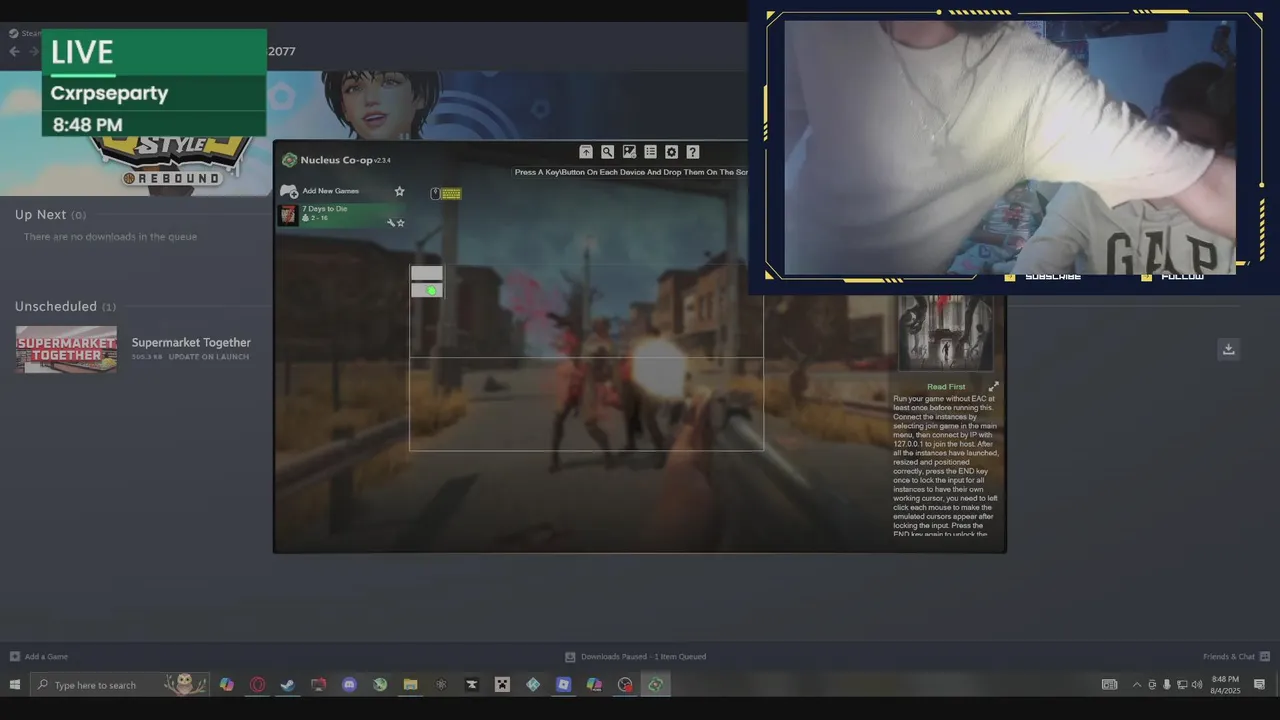Open the network icon in system tray
The image size is (1280, 720).
click(x=1182, y=685)
